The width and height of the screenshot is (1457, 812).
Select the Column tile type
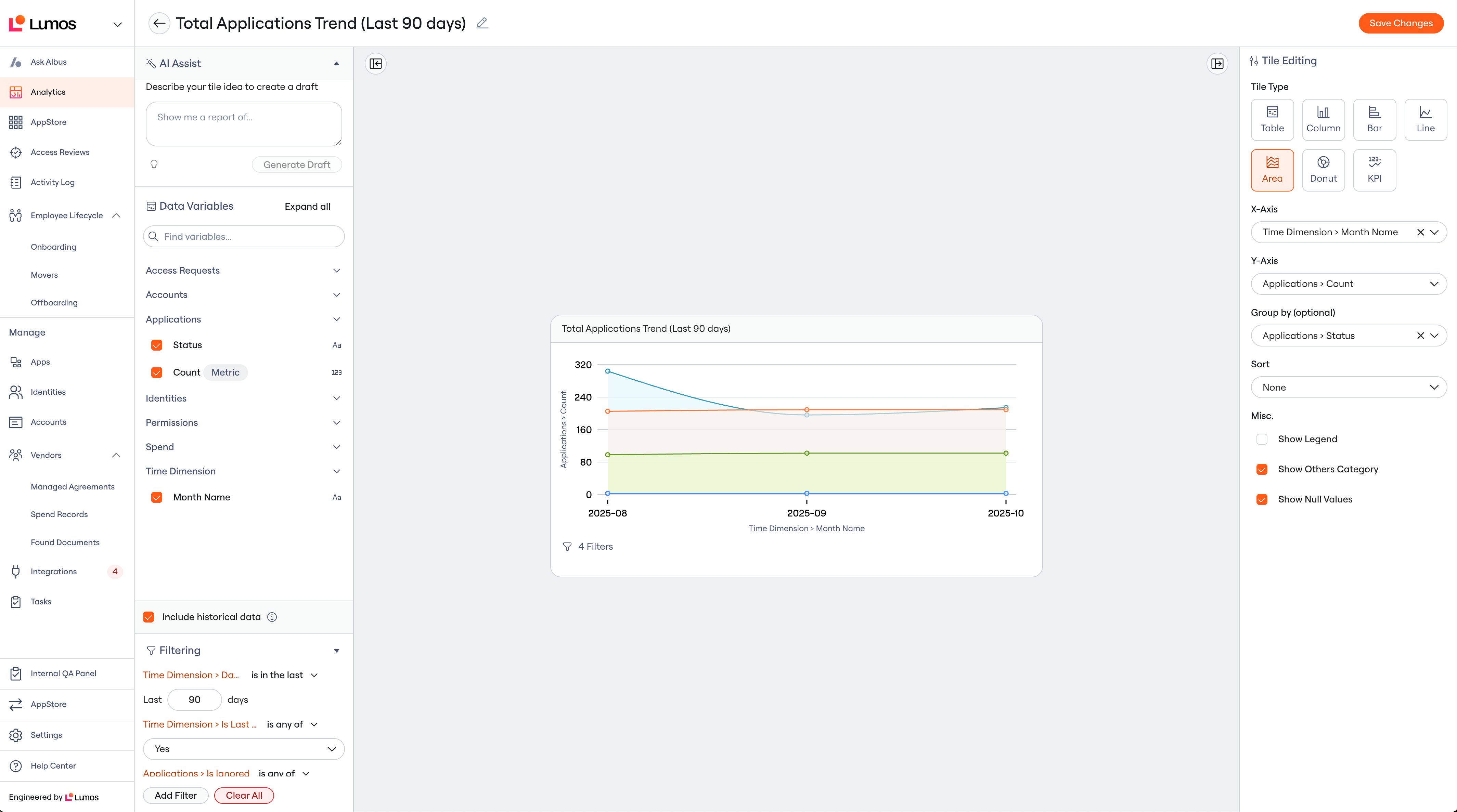tap(1323, 120)
